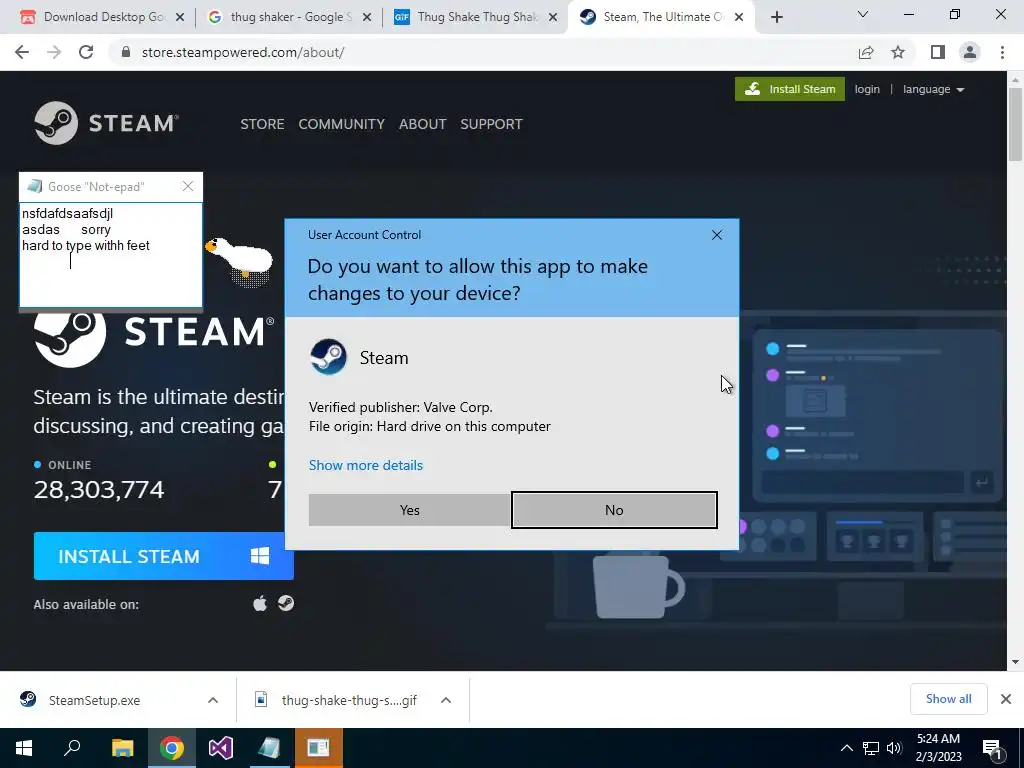
Task: Reload the Steam page
Action: 86,52
